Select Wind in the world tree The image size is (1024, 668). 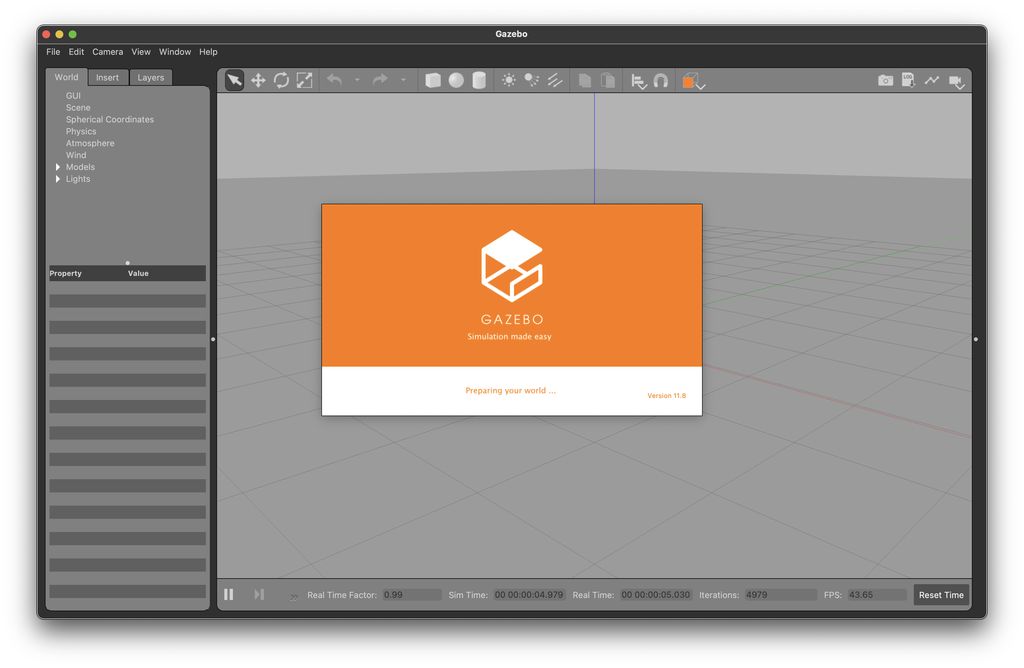tap(76, 155)
